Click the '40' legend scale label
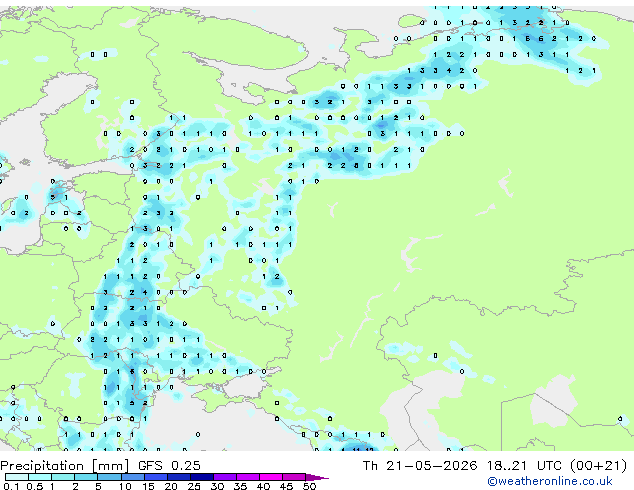Screen dimensions: 634x490 263,486
